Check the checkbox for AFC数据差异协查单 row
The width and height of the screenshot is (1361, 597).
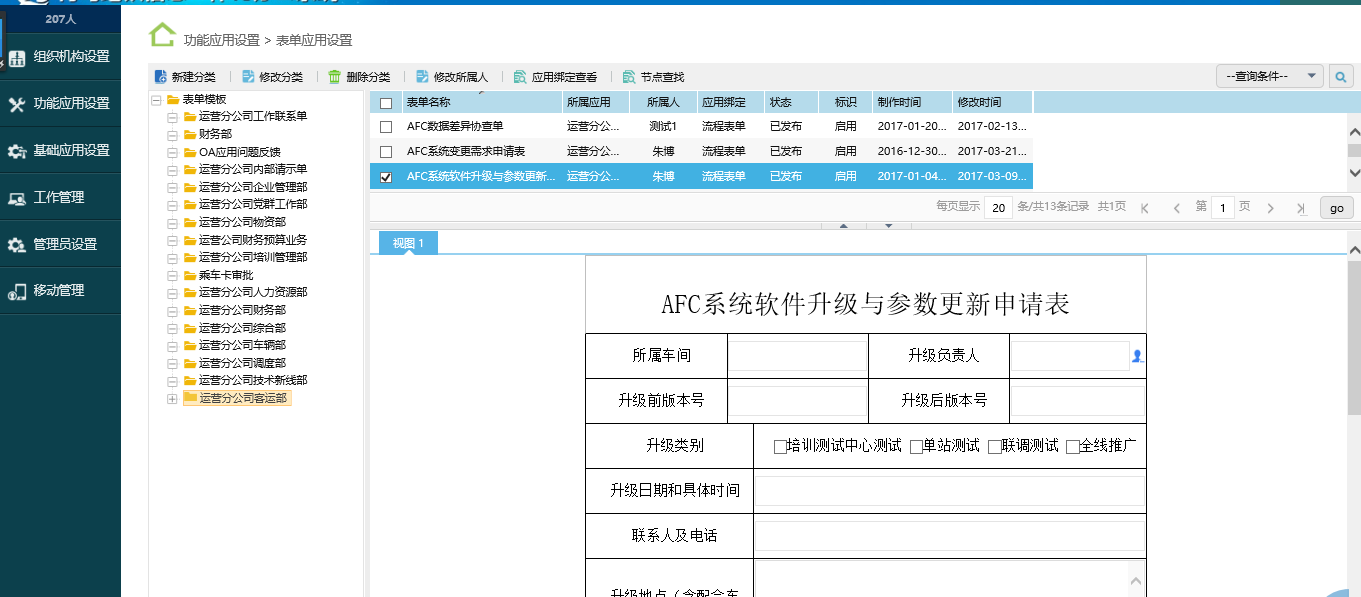tap(385, 126)
